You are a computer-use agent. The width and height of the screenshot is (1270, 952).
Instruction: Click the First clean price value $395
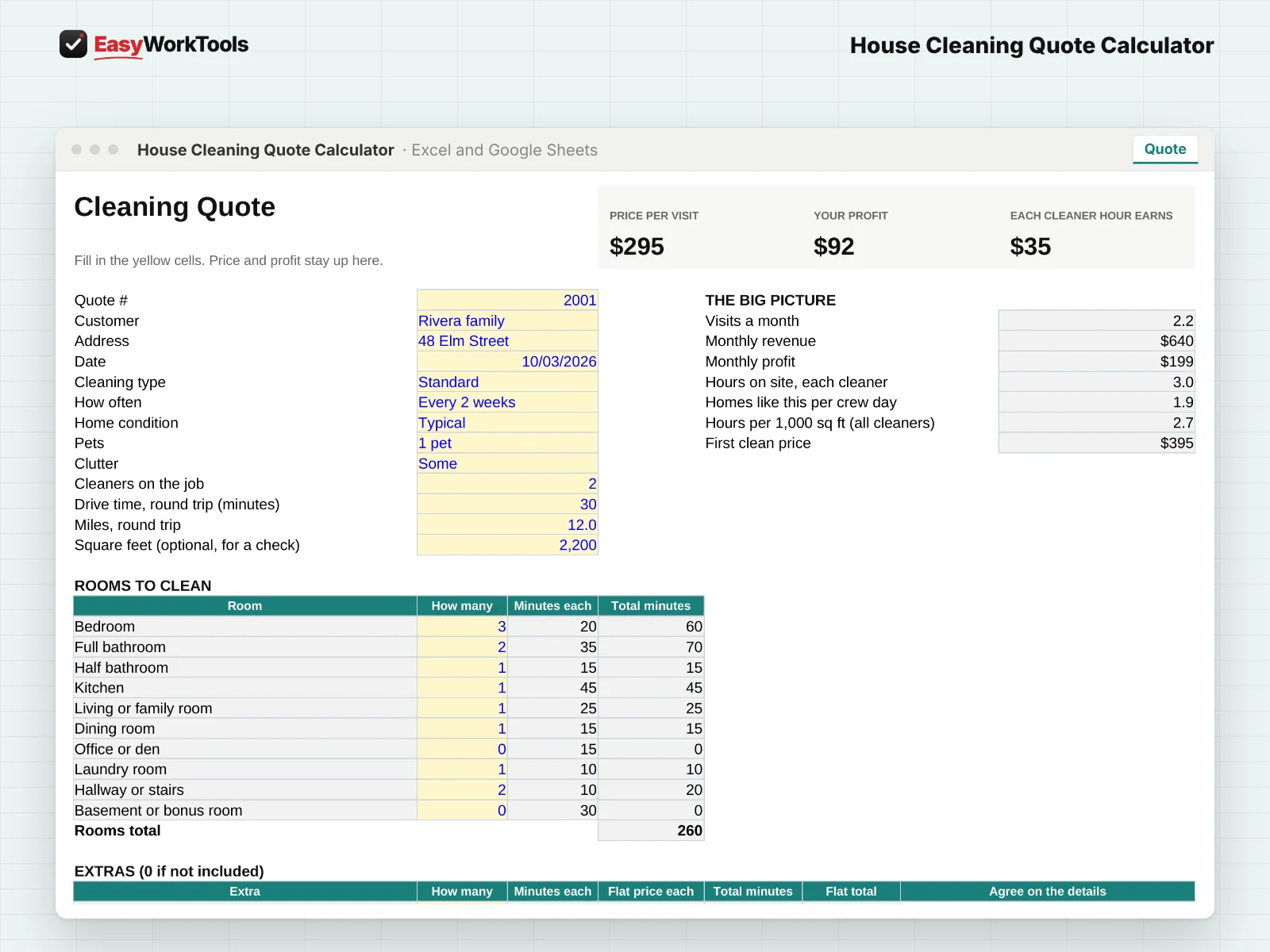pyautogui.click(x=1096, y=443)
